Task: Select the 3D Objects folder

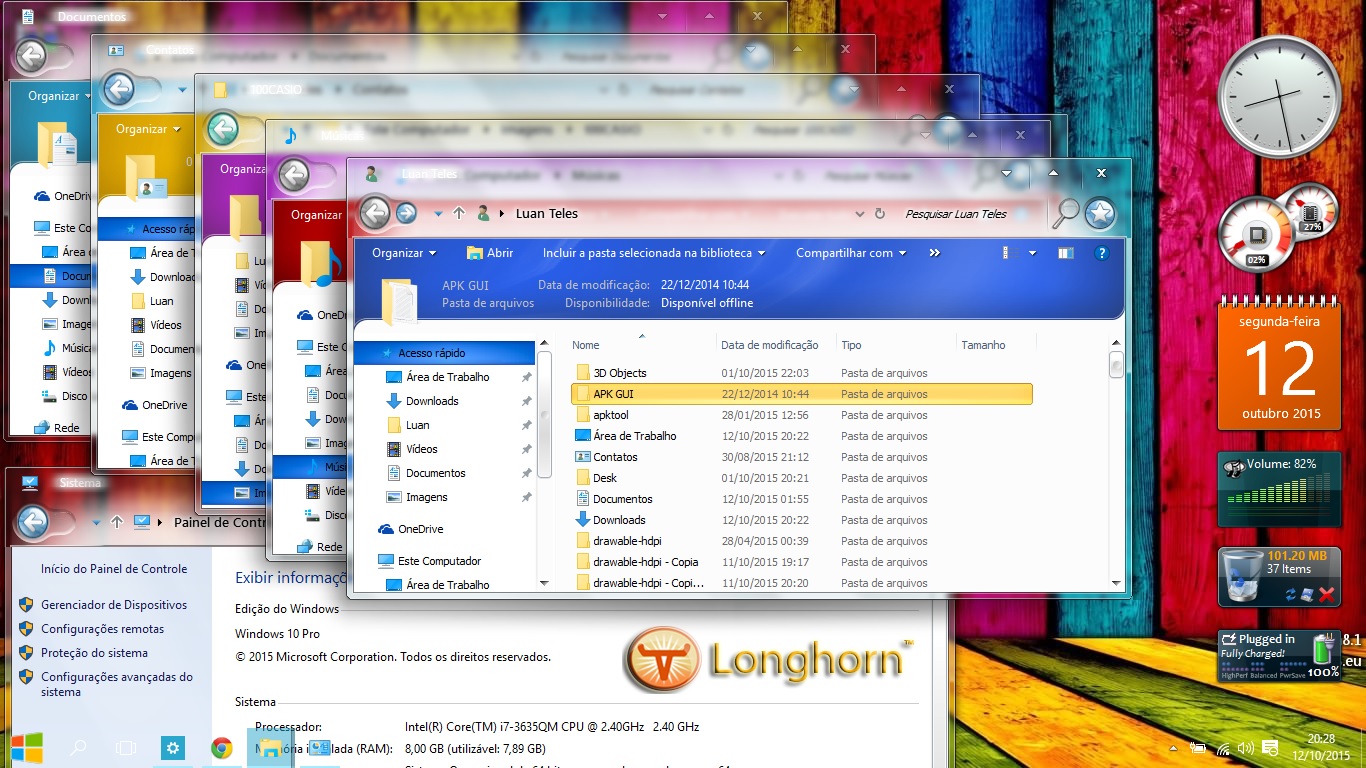Action: [x=620, y=373]
